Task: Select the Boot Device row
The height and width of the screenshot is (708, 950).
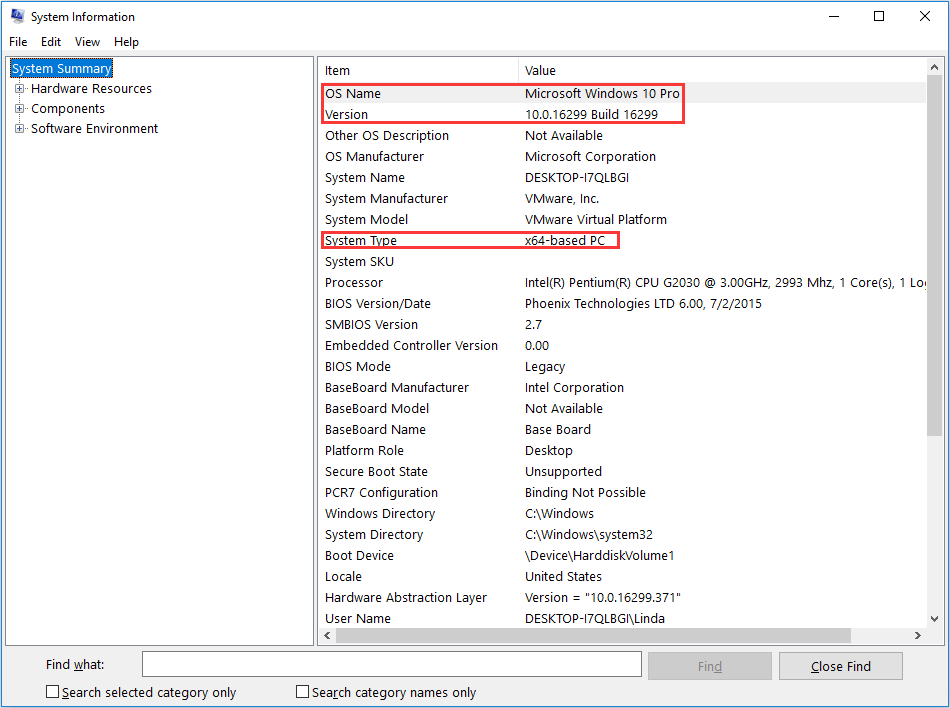Action: [622, 555]
